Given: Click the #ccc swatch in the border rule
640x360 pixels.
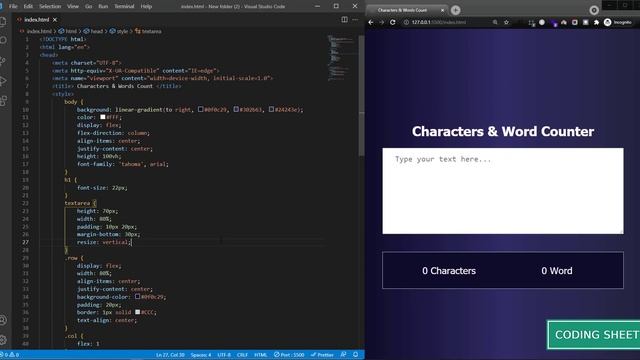Looking at the screenshot, I should (138, 312).
